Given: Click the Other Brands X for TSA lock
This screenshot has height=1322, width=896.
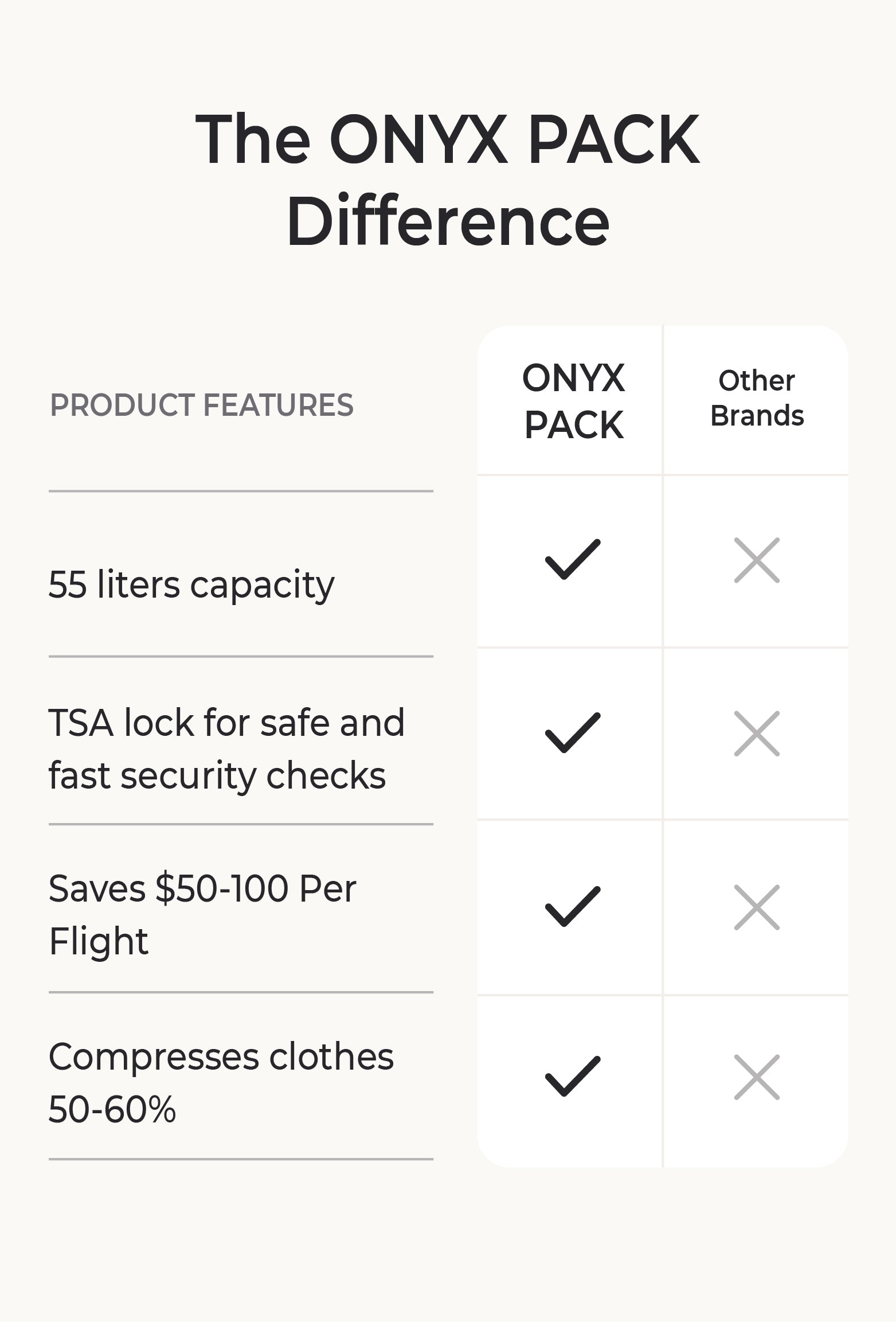Looking at the screenshot, I should tap(757, 734).
